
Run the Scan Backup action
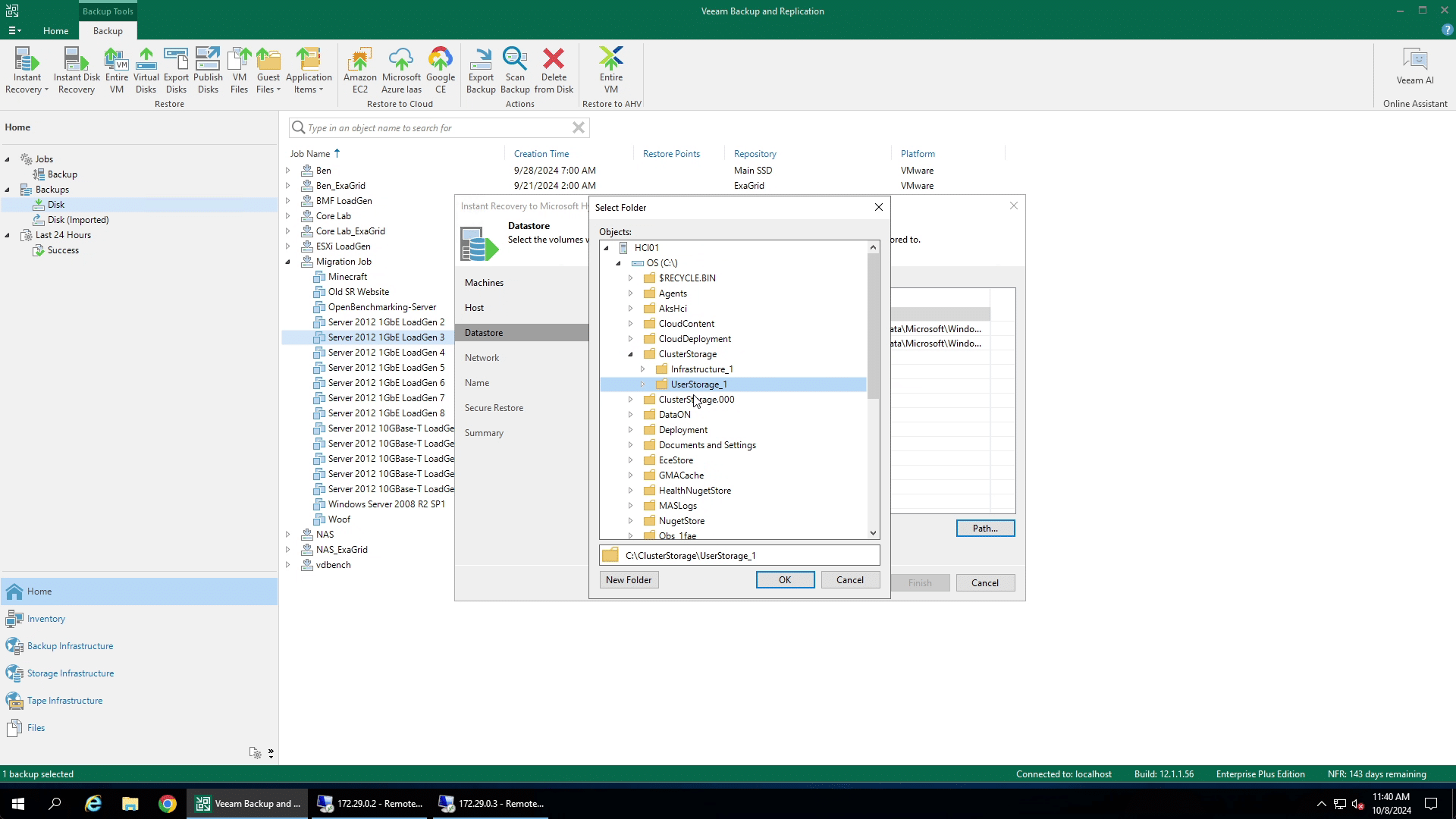(x=515, y=70)
